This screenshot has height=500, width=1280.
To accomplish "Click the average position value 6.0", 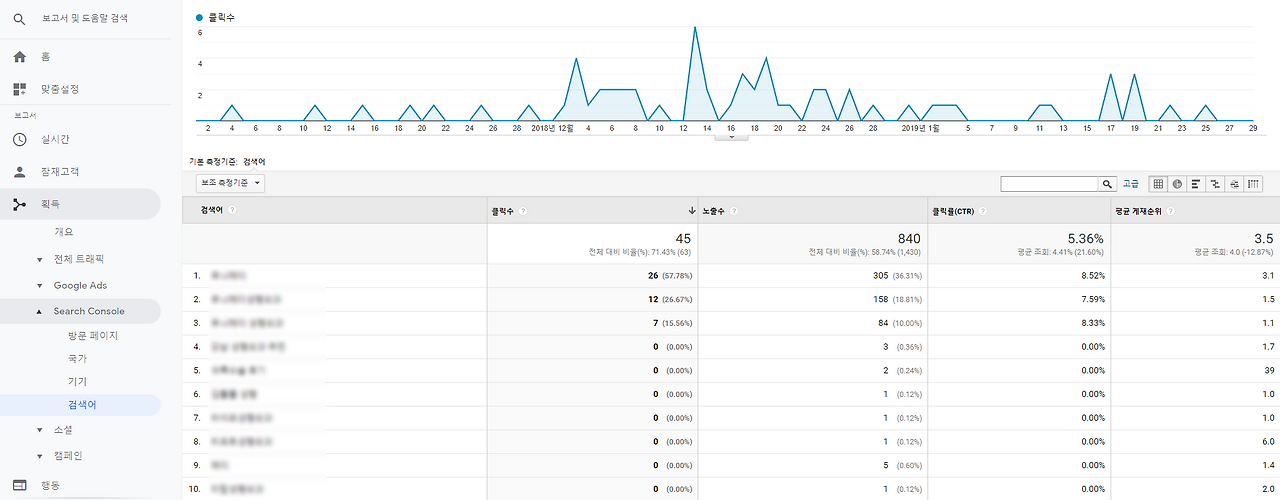I will pos(1266,441).
